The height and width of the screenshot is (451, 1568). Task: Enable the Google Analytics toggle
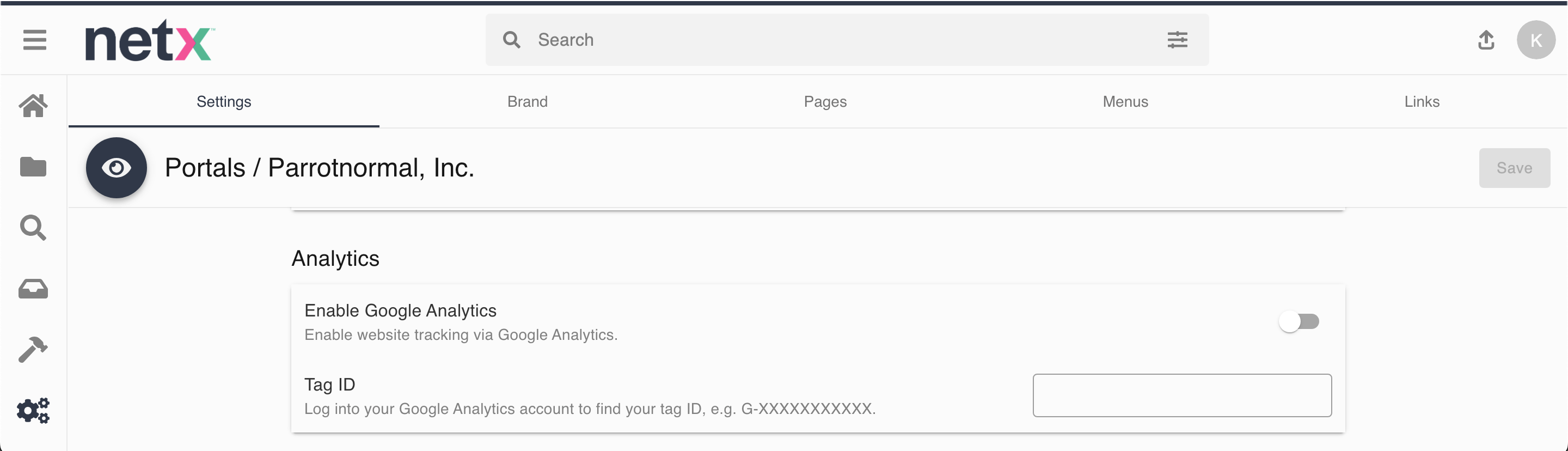(1299, 321)
